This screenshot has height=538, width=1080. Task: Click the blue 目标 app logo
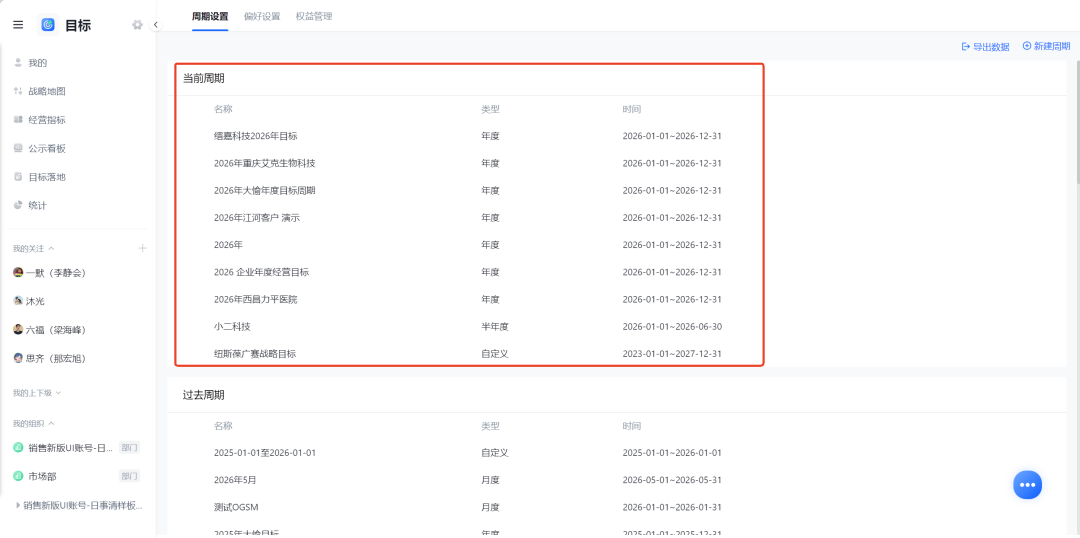(48, 25)
